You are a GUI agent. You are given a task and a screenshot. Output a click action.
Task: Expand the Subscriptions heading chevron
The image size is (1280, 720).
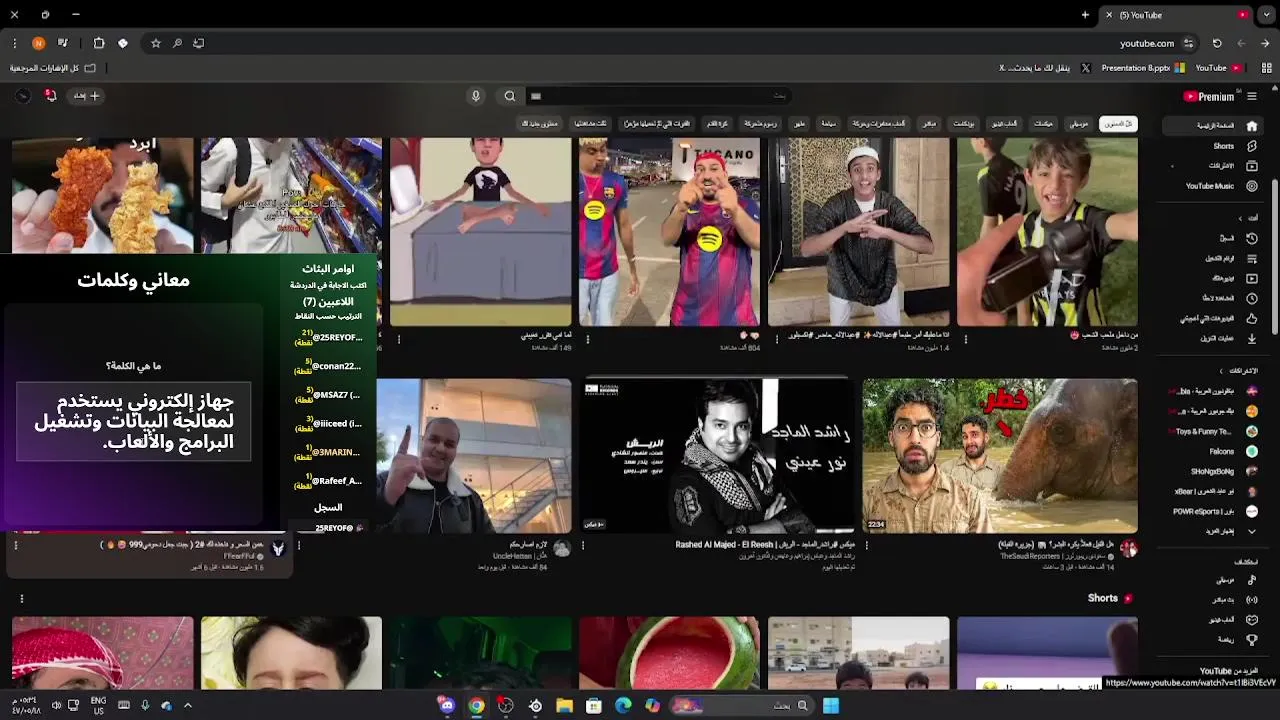pyautogui.click(x=1221, y=371)
